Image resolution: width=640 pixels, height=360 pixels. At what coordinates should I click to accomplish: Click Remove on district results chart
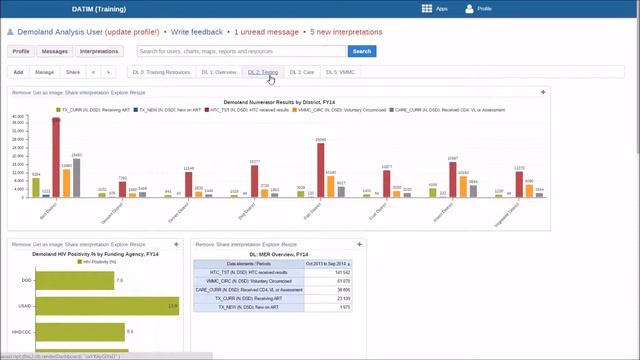[21, 93]
